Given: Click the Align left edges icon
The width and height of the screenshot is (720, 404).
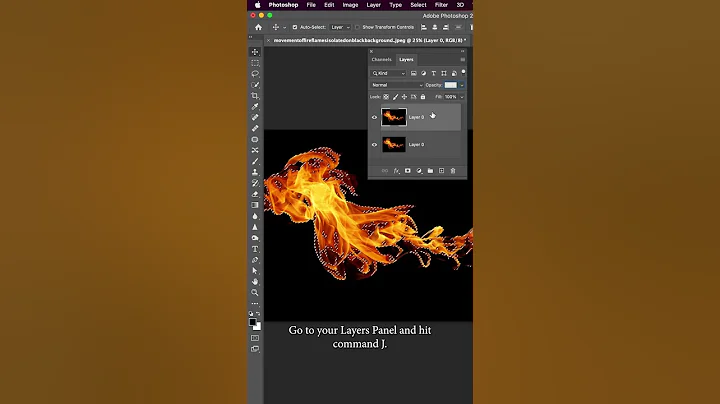Looking at the screenshot, I should pyautogui.click(x=424, y=28).
